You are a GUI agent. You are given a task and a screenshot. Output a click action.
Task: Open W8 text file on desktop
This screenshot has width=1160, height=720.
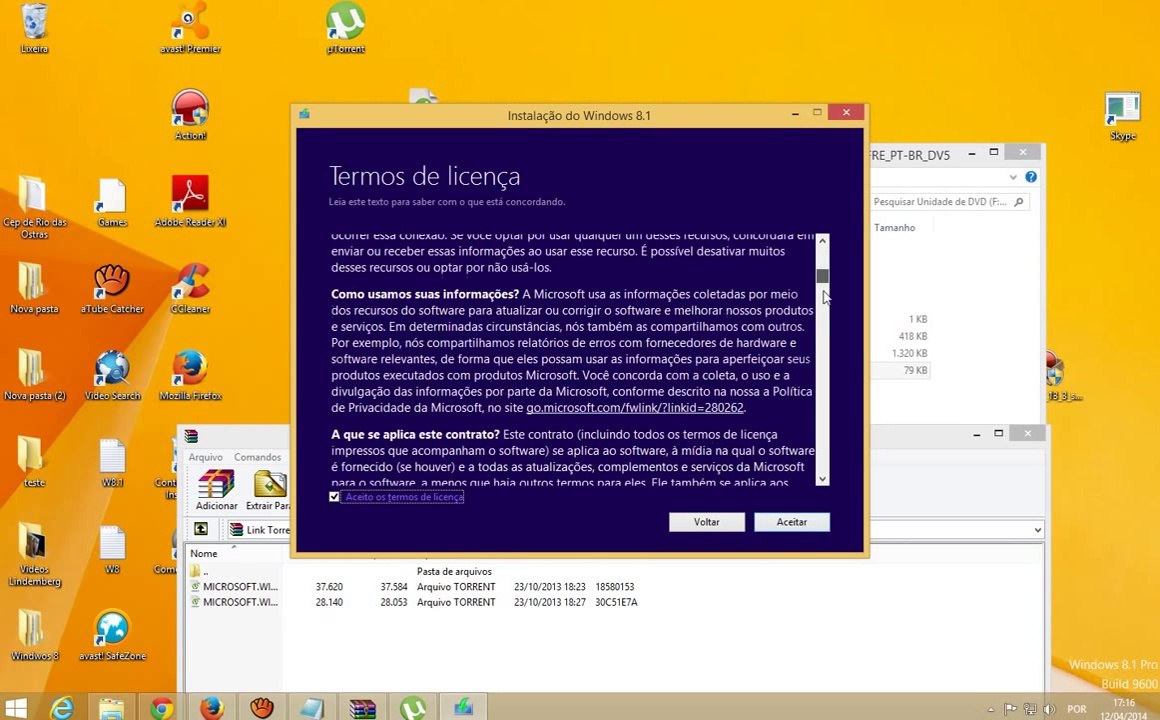[x=112, y=548]
